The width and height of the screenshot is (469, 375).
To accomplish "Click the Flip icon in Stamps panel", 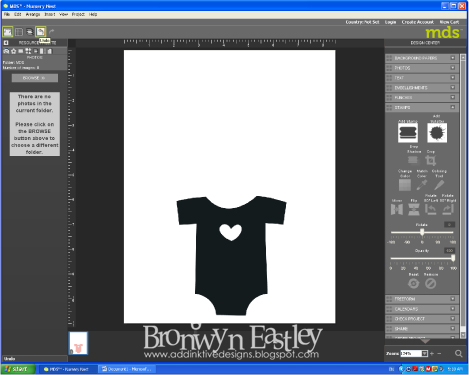I will [414, 209].
